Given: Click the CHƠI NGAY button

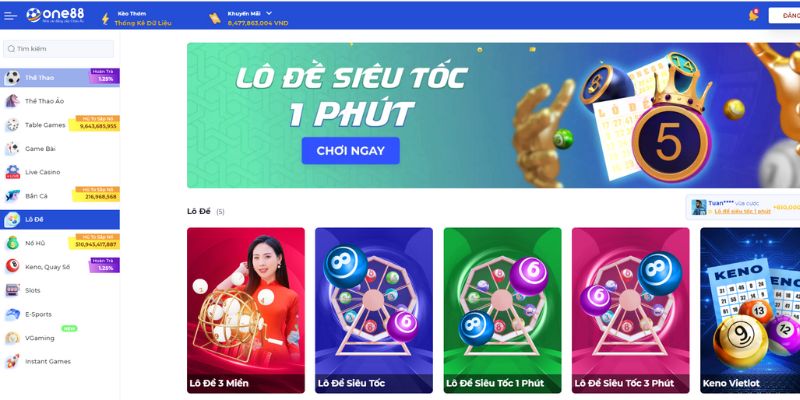Looking at the screenshot, I should (351, 151).
